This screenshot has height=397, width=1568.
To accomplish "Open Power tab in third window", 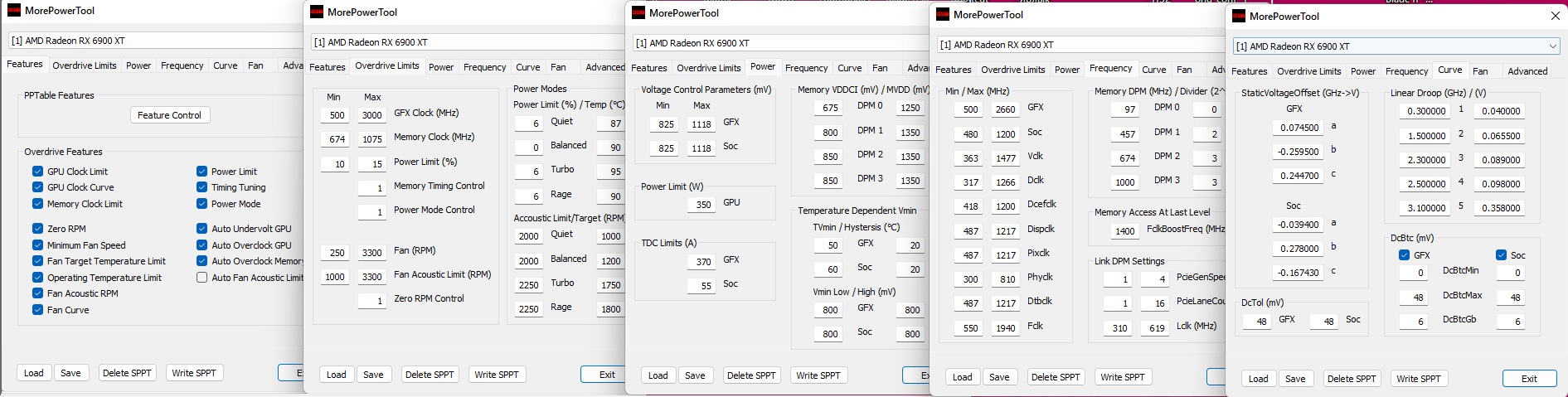I will (763, 67).
